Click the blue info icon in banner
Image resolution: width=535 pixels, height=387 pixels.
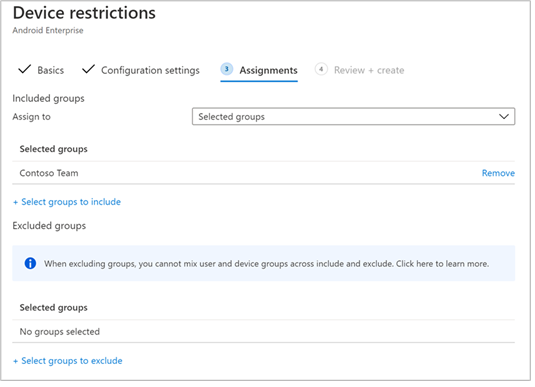point(30,263)
